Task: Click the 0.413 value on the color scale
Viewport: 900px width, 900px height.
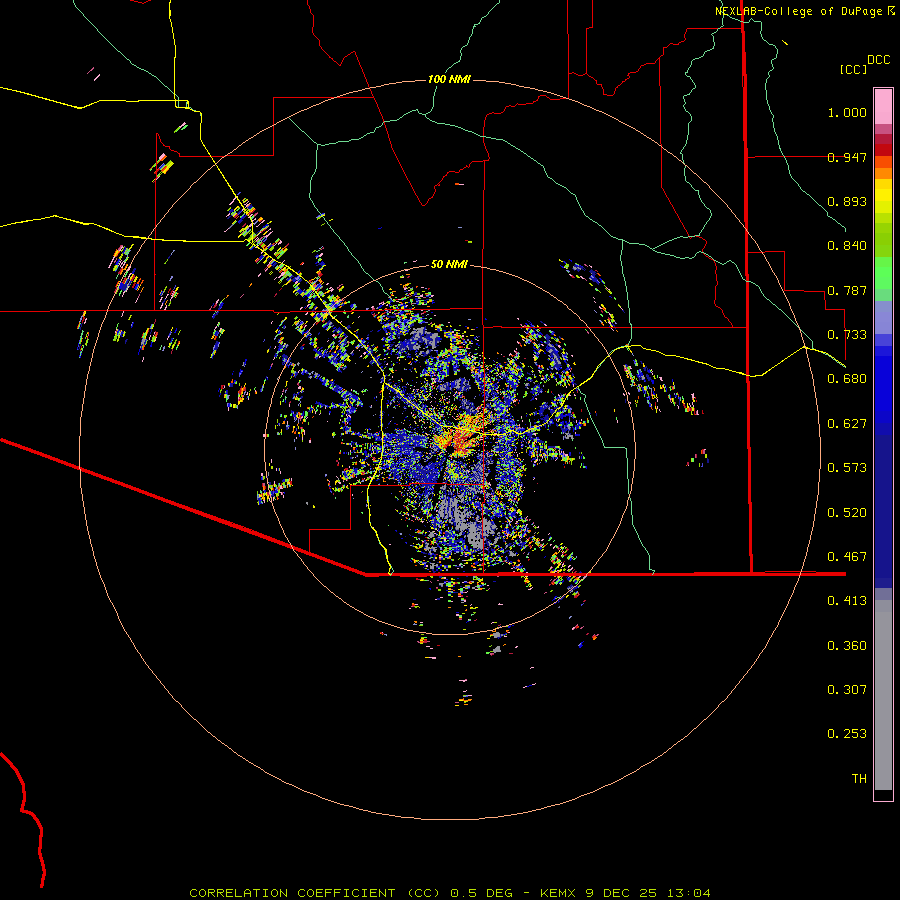Action: coord(847,601)
